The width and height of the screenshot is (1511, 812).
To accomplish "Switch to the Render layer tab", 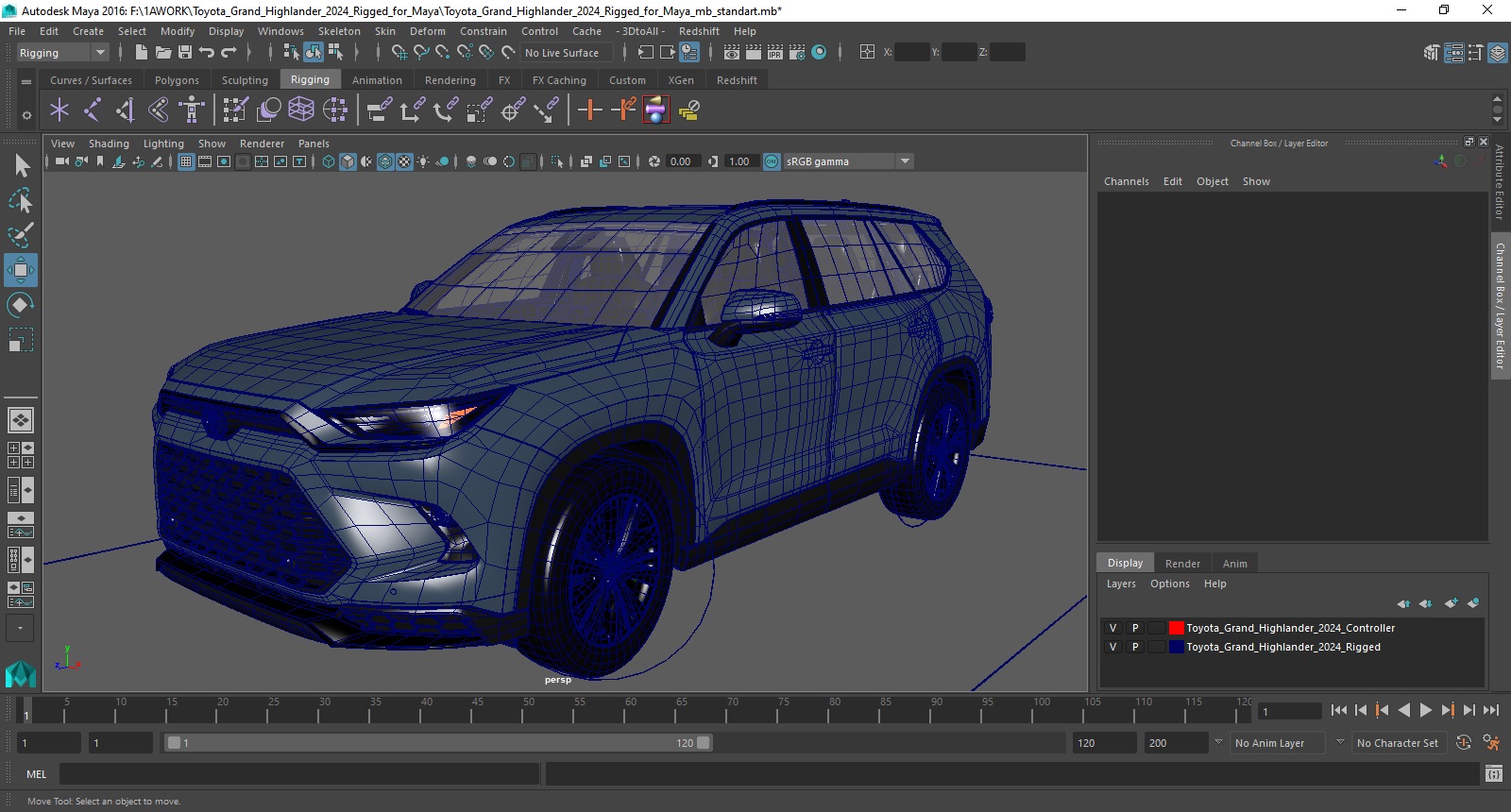I will pyautogui.click(x=1182, y=564).
